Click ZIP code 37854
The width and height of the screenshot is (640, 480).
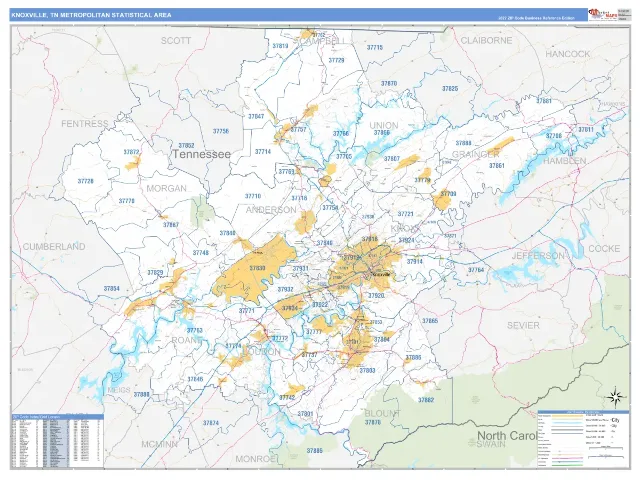tap(111, 289)
